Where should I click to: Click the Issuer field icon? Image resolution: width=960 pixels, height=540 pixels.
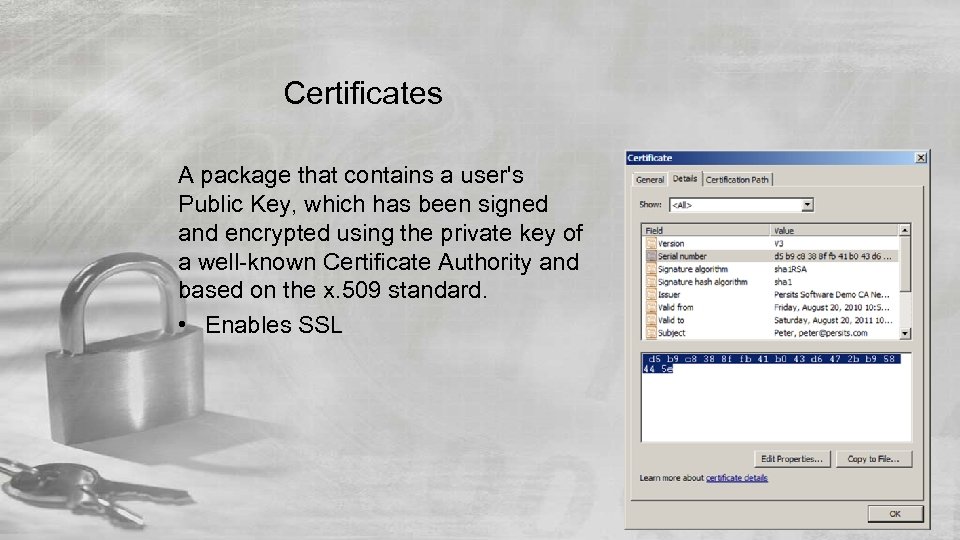651,295
